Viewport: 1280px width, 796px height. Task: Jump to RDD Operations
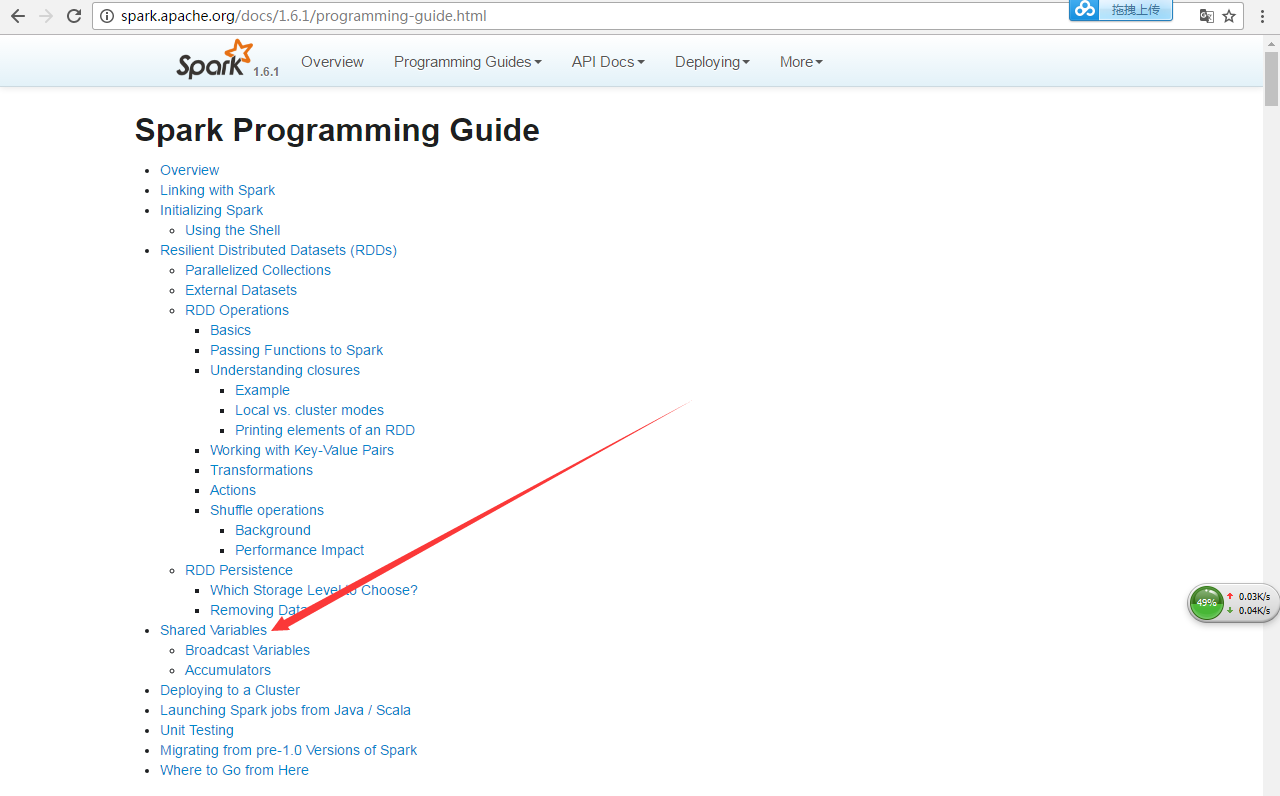237,310
